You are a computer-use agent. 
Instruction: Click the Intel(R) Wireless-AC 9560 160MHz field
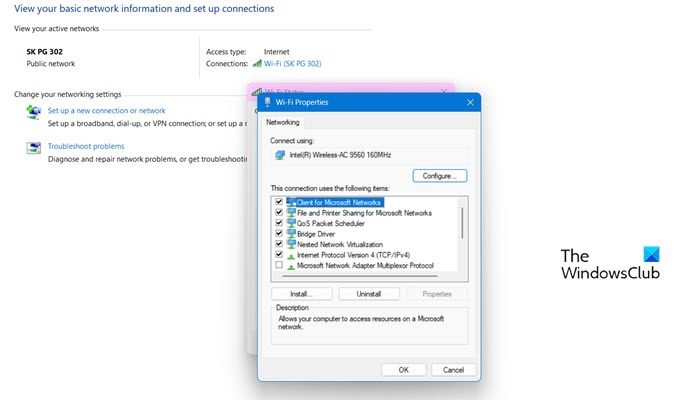point(369,155)
